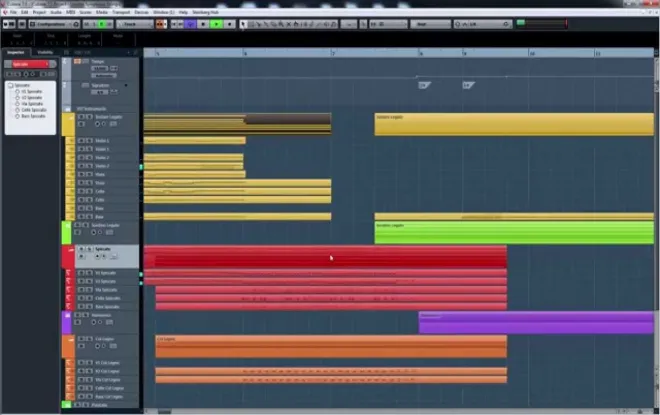
Task: Click the search icon beside Configurations
Action: tap(76, 24)
